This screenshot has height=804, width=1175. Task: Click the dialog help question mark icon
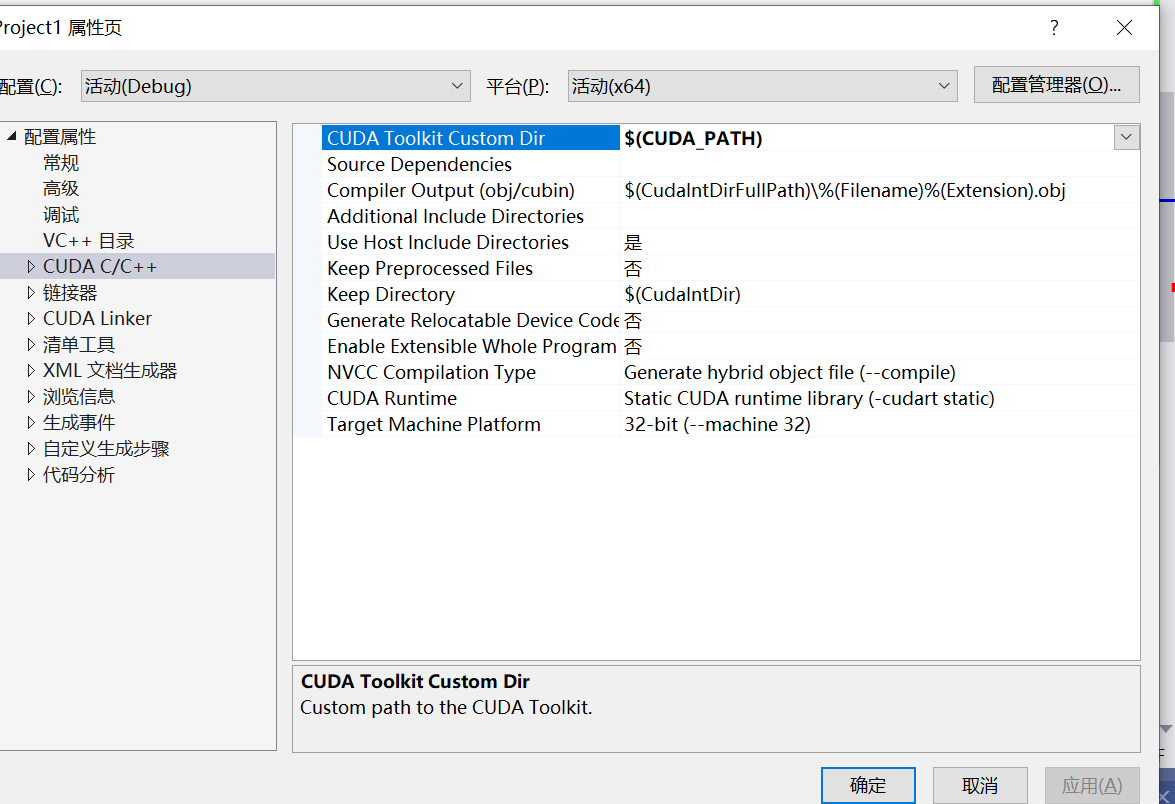(1053, 28)
